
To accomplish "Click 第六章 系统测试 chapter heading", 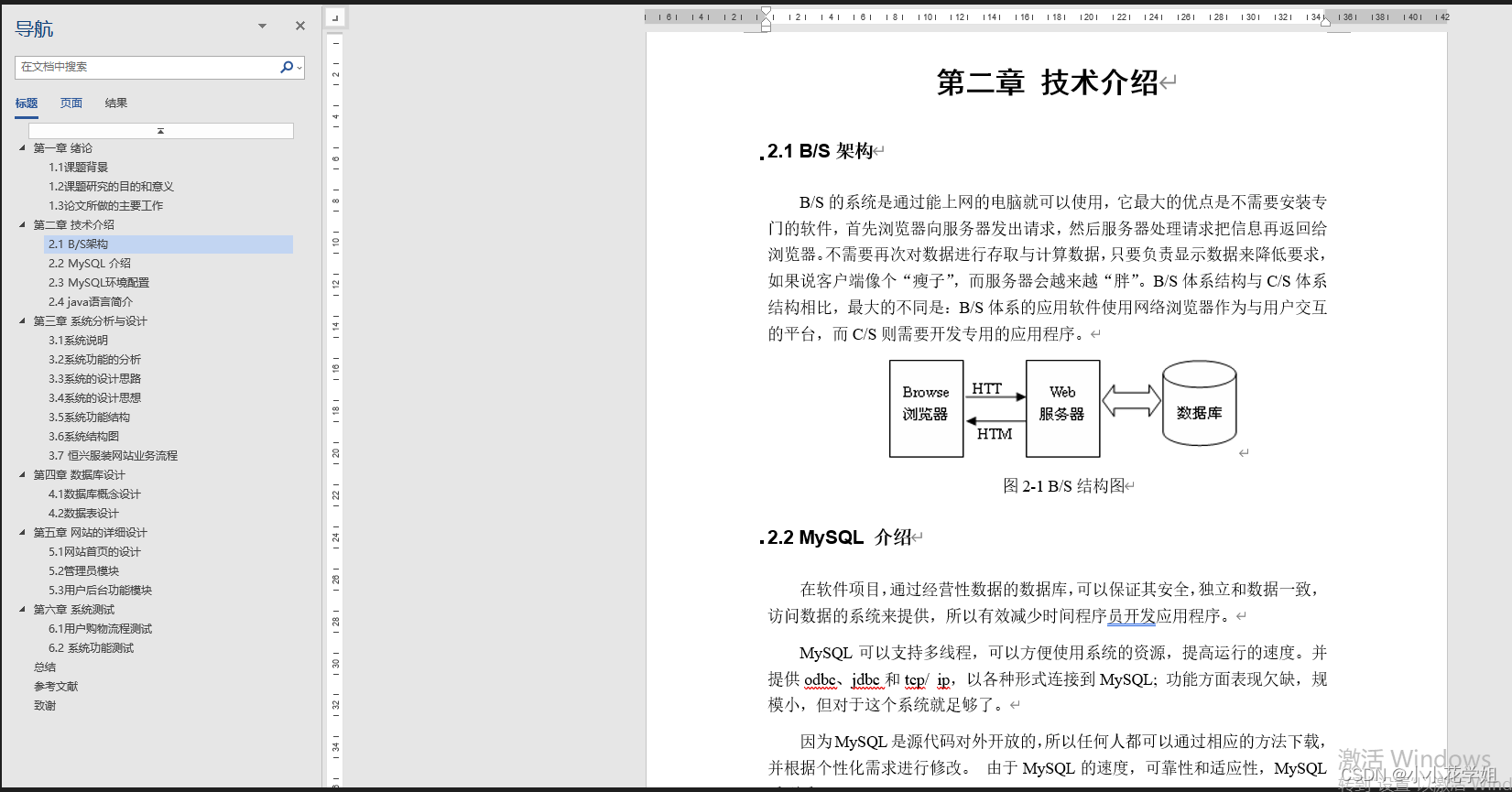I will (74, 610).
